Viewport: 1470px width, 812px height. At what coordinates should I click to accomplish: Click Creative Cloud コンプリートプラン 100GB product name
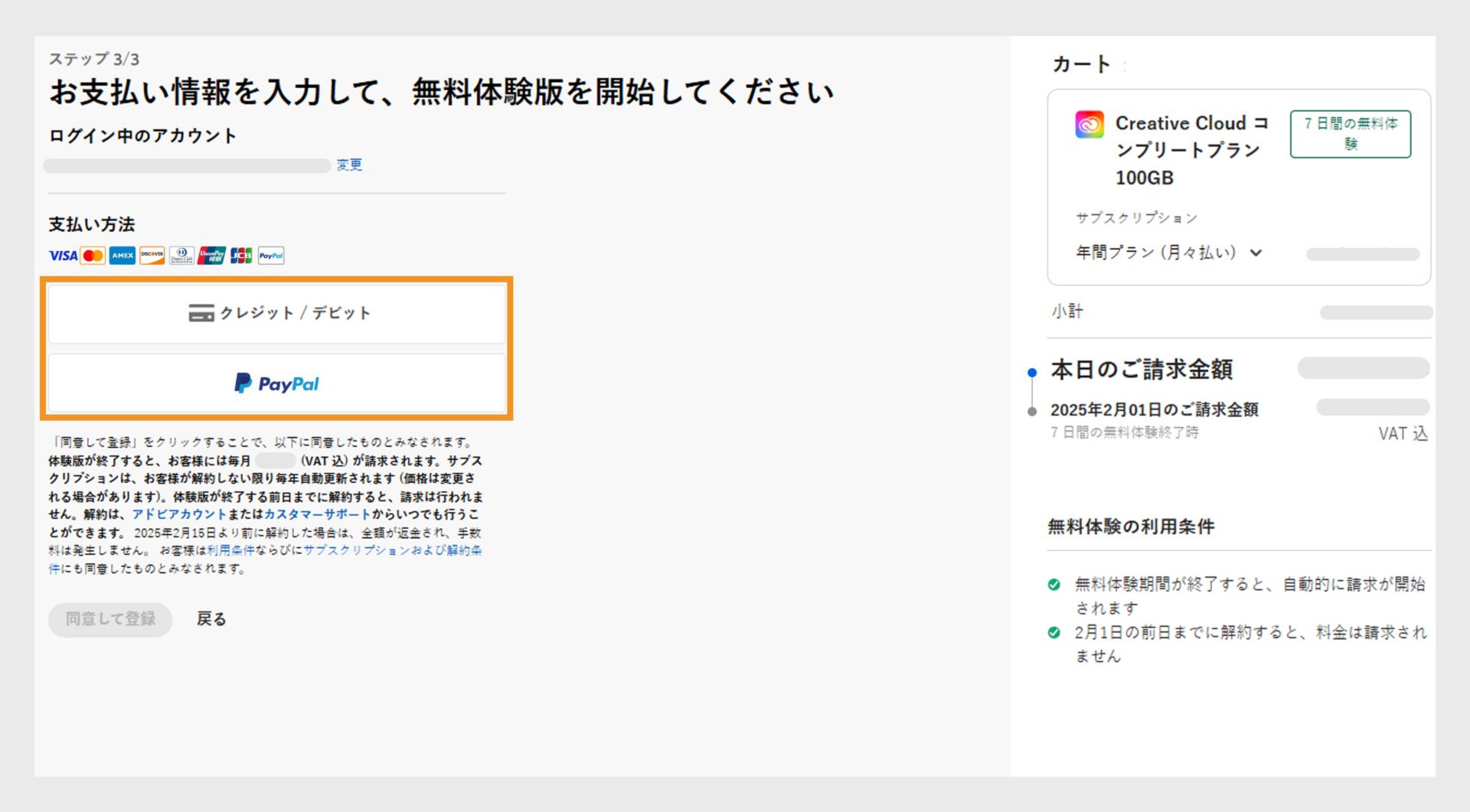pos(1192,151)
